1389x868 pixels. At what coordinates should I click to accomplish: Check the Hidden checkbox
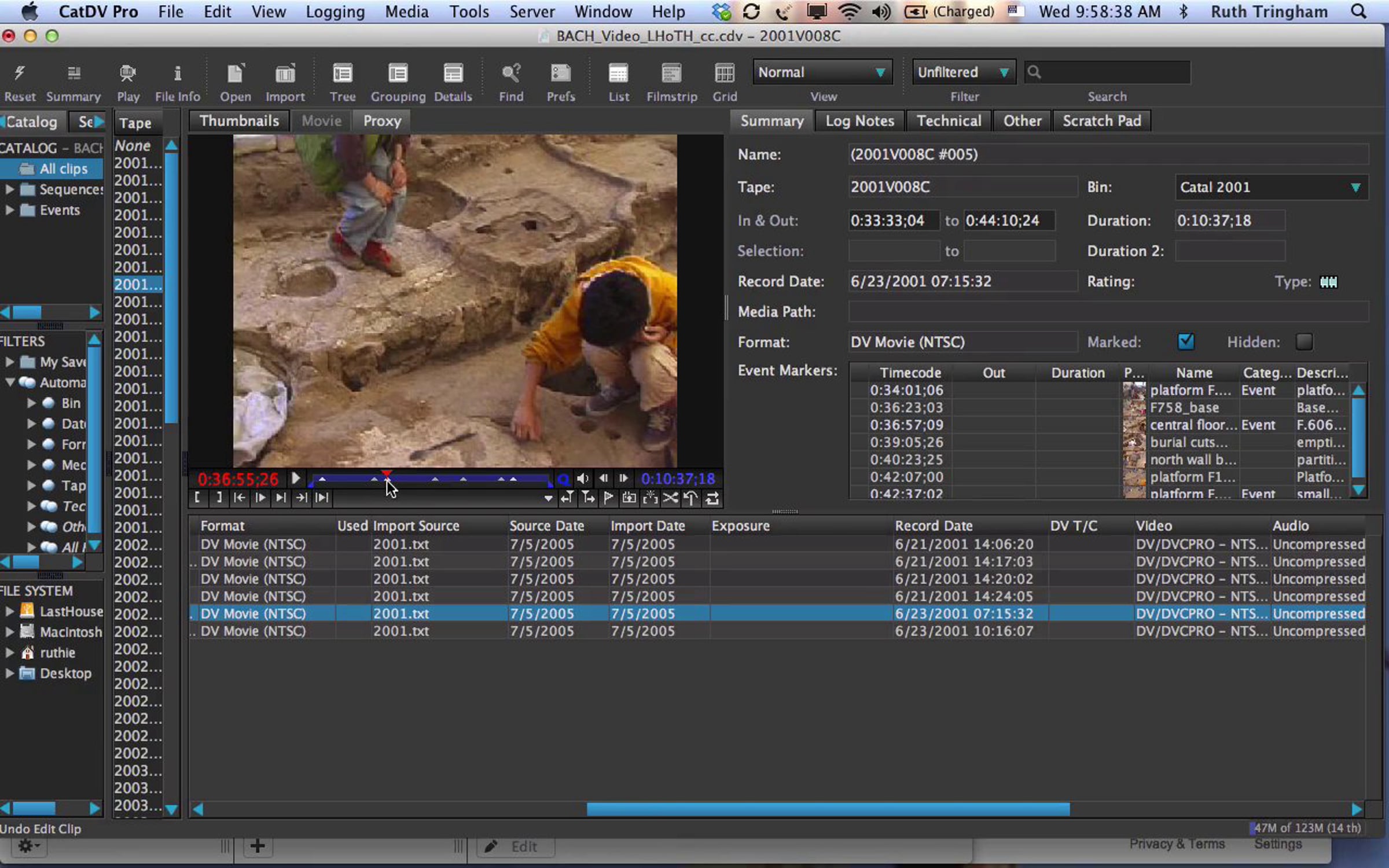point(1303,342)
